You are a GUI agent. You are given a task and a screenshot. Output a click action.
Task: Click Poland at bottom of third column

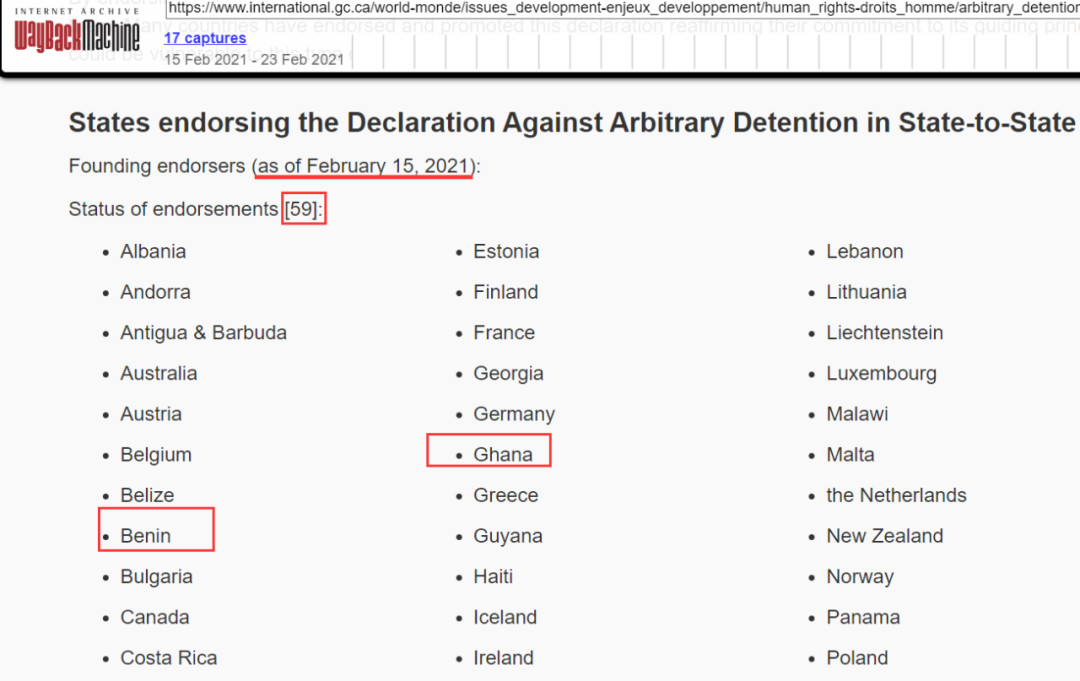857,659
